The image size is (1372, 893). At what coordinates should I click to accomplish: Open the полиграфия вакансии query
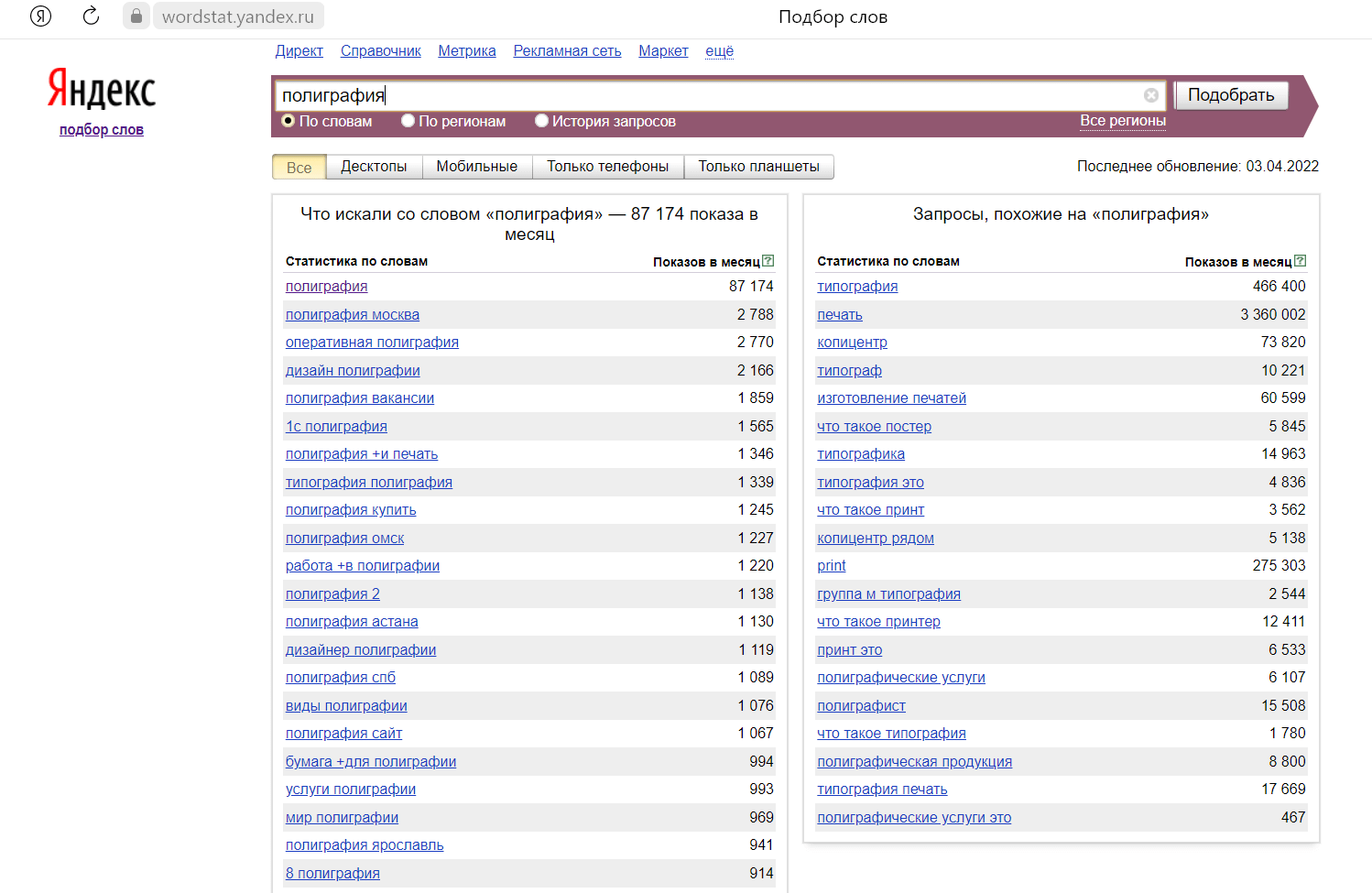pyautogui.click(x=360, y=398)
